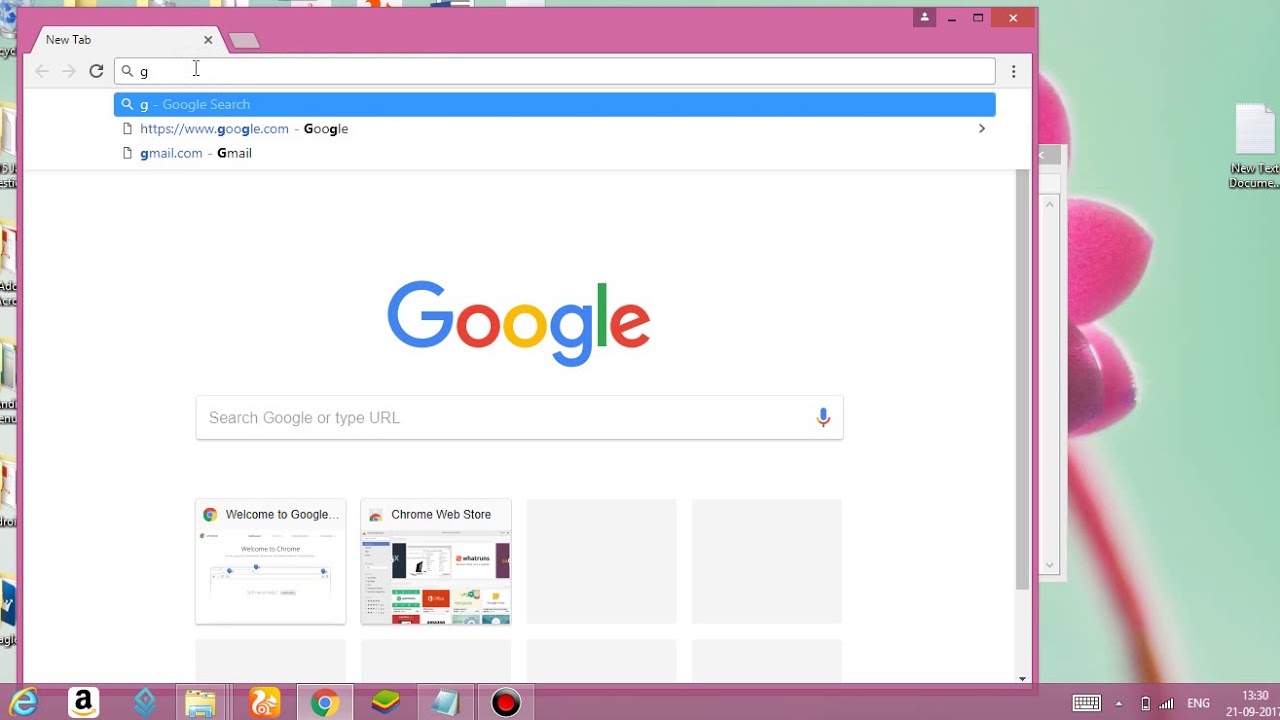
Task: Open the Chrome Web Store thumbnail
Action: pyautogui.click(x=436, y=562)
